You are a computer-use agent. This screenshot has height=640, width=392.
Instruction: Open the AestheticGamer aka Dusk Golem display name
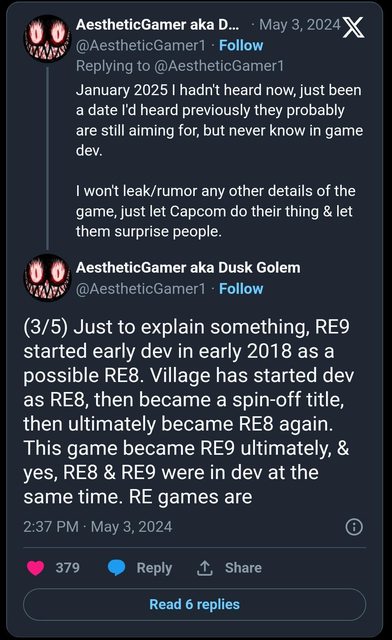click(188, 268)
